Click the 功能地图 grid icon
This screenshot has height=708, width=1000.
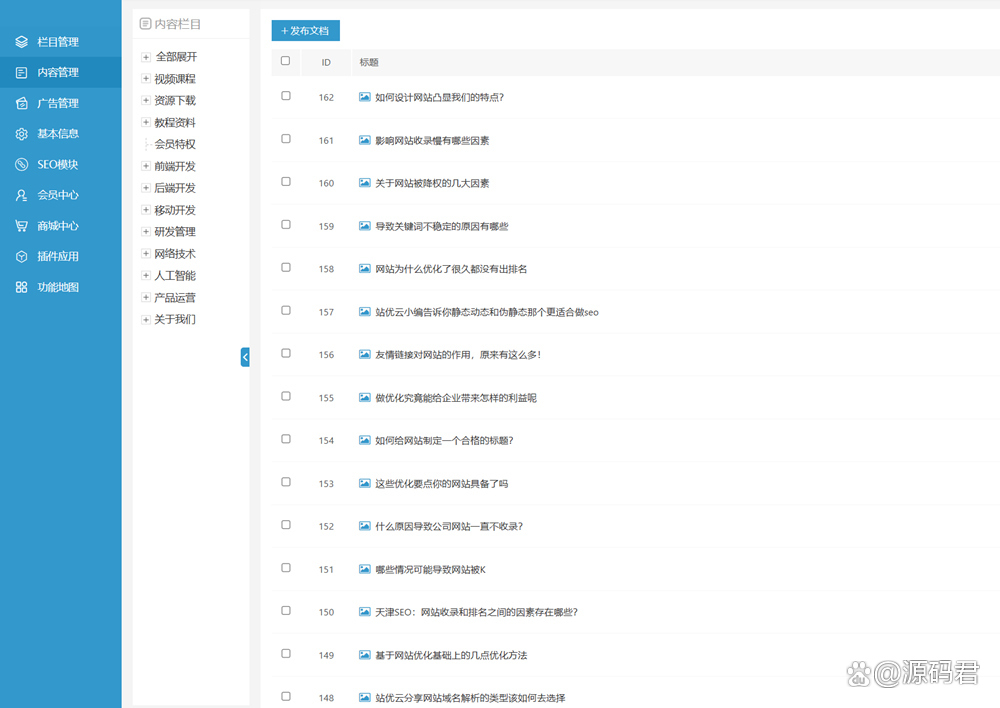pyautogui.click(x=22, y=287)
